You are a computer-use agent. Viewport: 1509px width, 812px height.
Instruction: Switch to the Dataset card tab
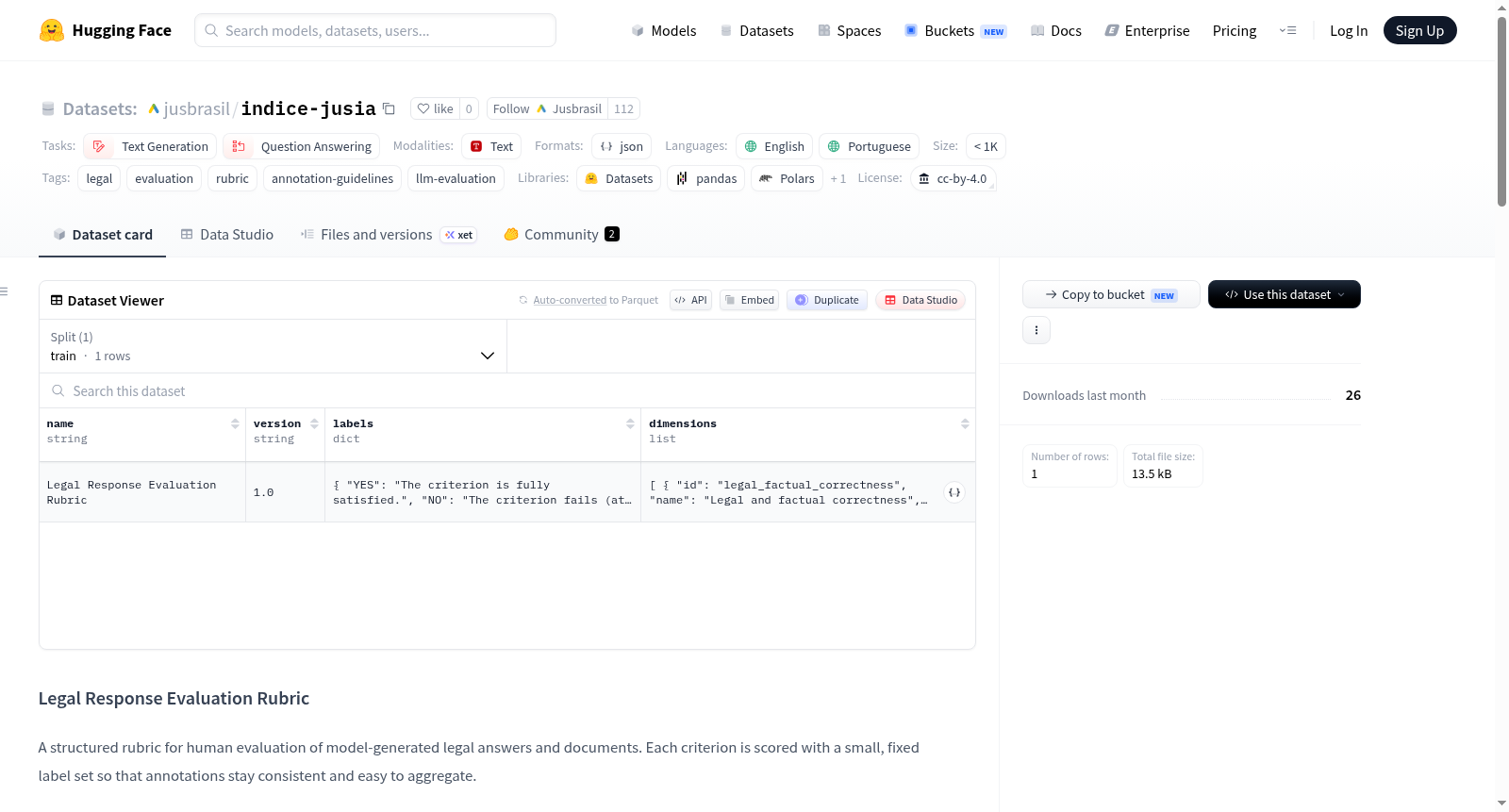click(102, 235)
